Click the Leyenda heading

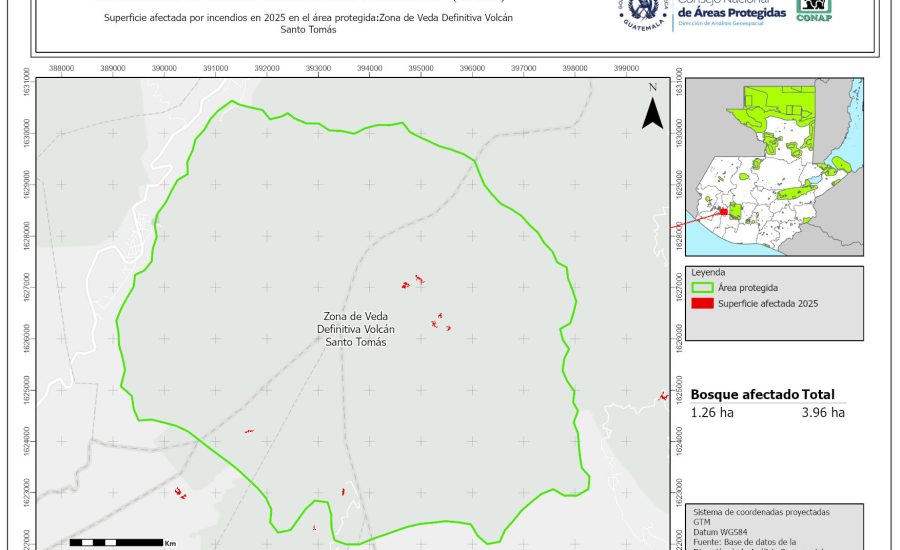tap(708, 272)
